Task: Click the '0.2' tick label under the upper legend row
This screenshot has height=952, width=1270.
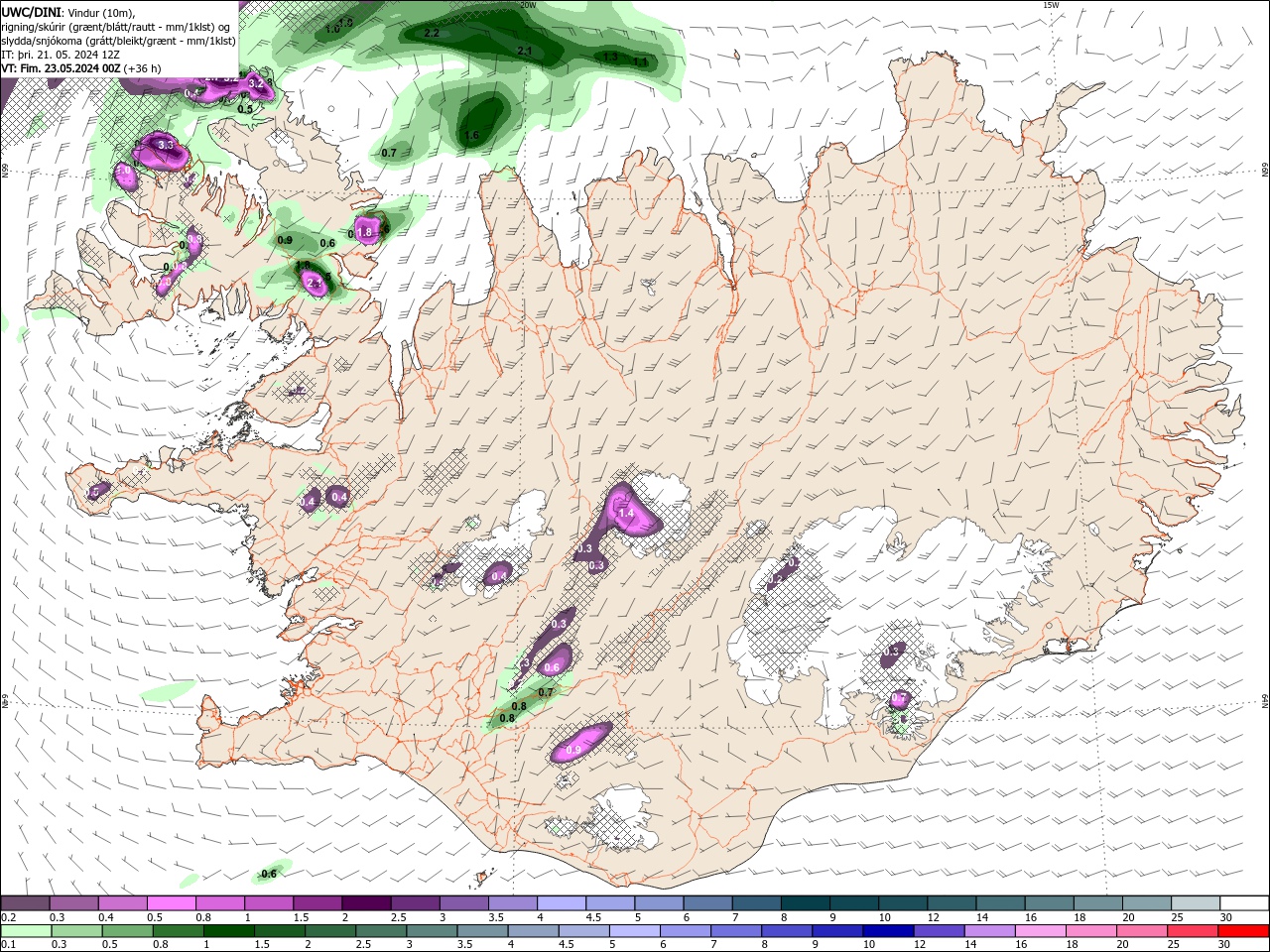Action: pyautogui.click(x=8, y=917)
